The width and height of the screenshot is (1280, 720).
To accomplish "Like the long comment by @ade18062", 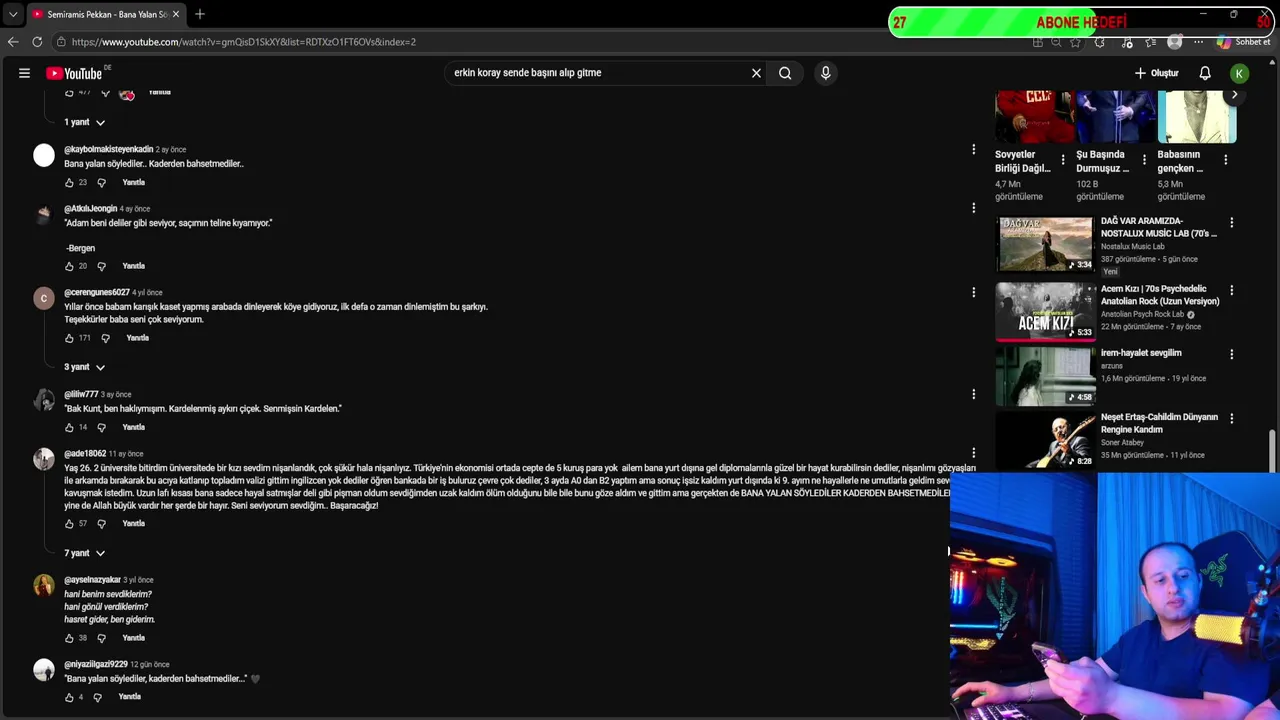I will pyautogui.click(x=69, y=524).
